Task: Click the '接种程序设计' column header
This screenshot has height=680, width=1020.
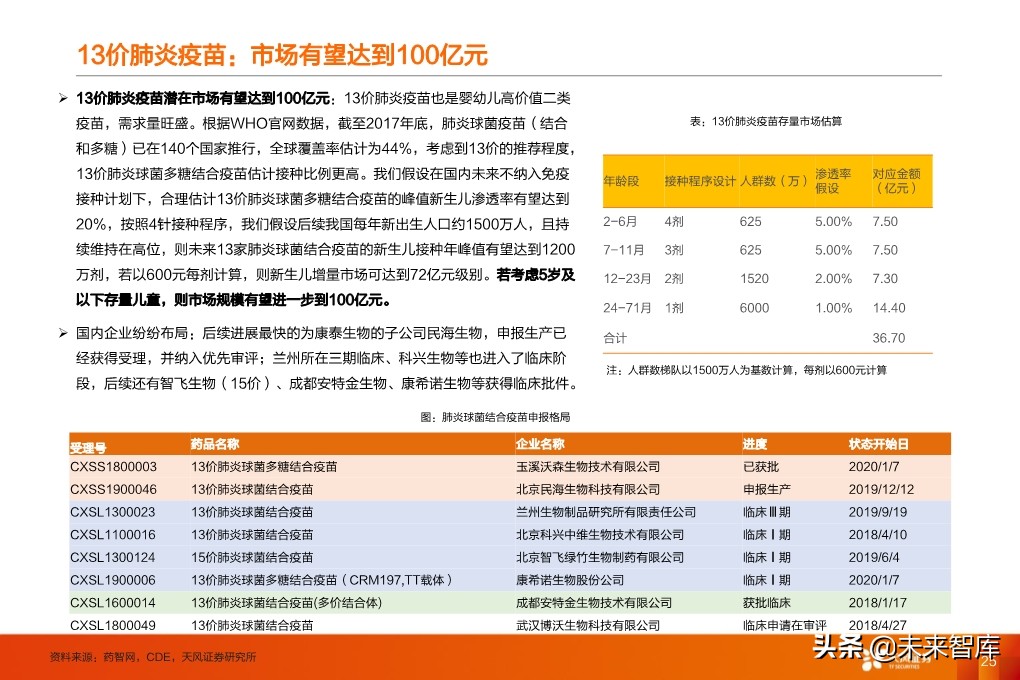Action: [700, 181]
